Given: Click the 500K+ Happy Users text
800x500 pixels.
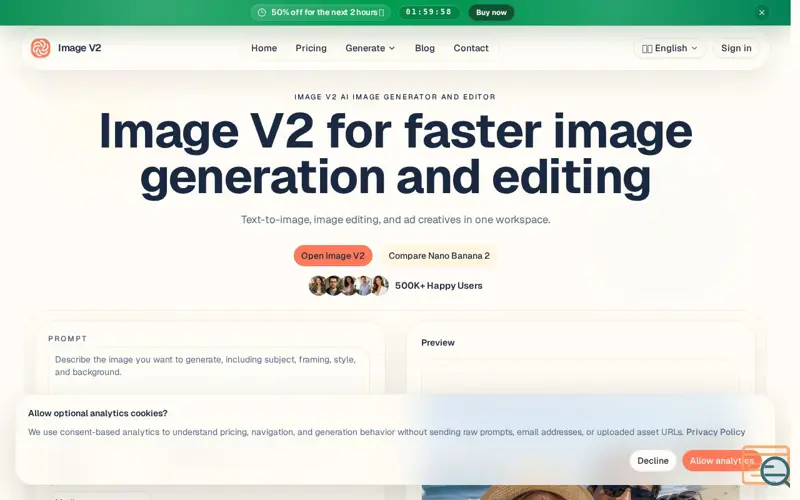Looking at the screenshot, I should pos(438,286).
